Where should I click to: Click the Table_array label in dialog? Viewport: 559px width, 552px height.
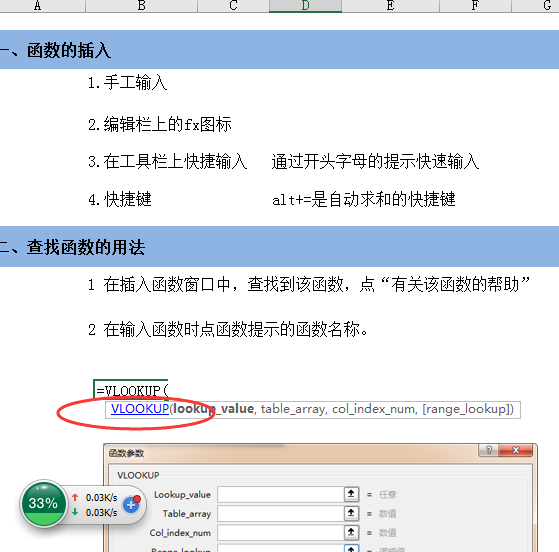[187, 514]
